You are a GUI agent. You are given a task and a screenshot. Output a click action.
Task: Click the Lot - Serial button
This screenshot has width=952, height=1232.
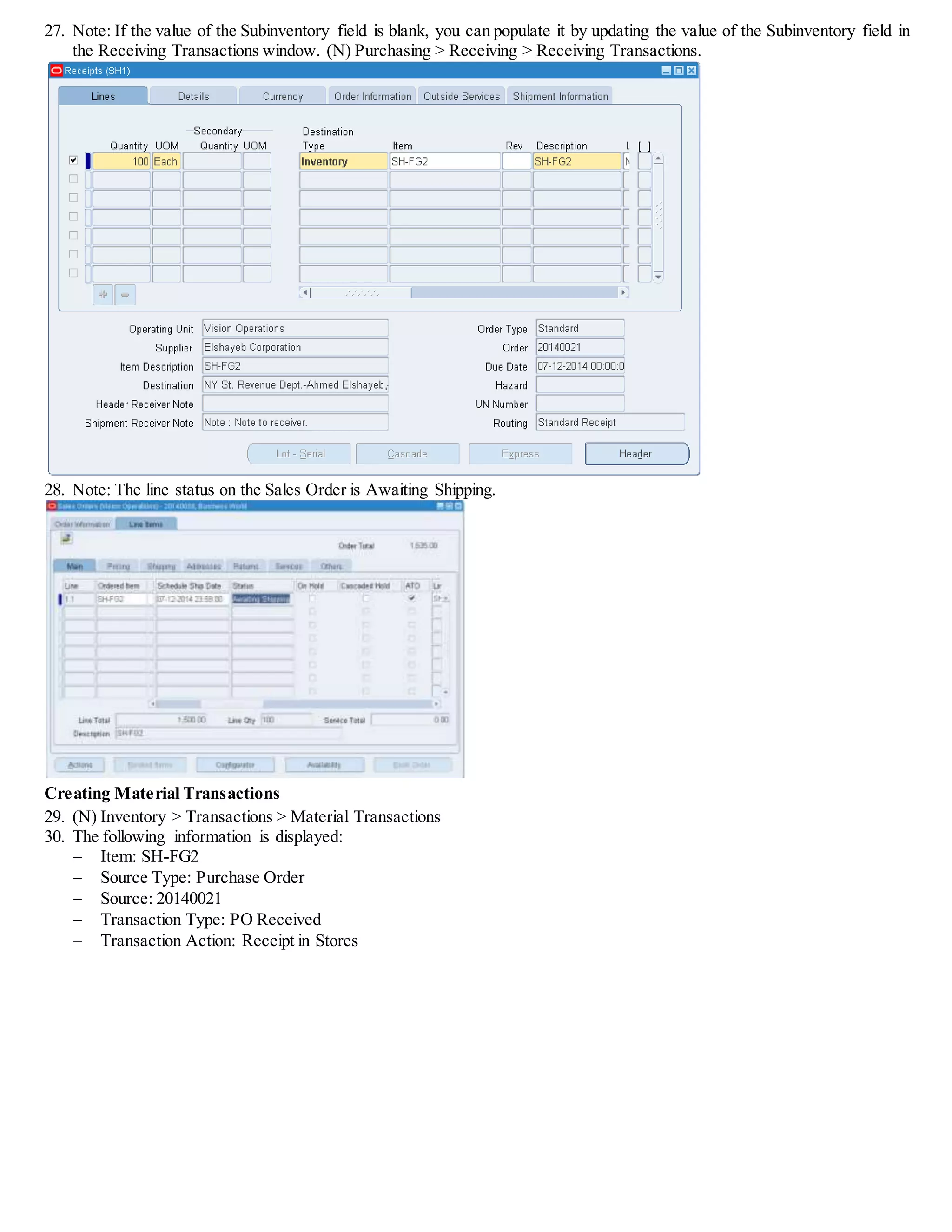(299, 454)
